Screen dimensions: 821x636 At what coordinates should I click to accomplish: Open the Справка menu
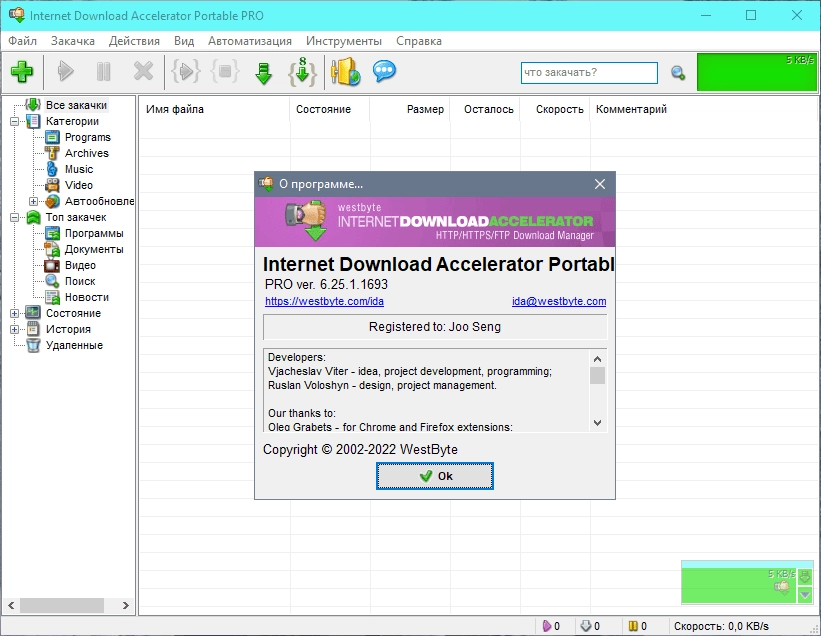click(419, 41)
